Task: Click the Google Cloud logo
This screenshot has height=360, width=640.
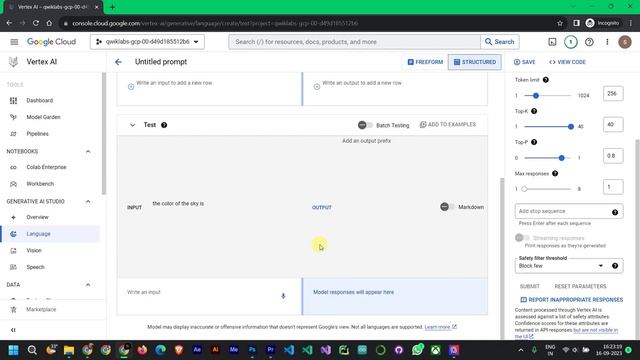Action: point(51,42)
